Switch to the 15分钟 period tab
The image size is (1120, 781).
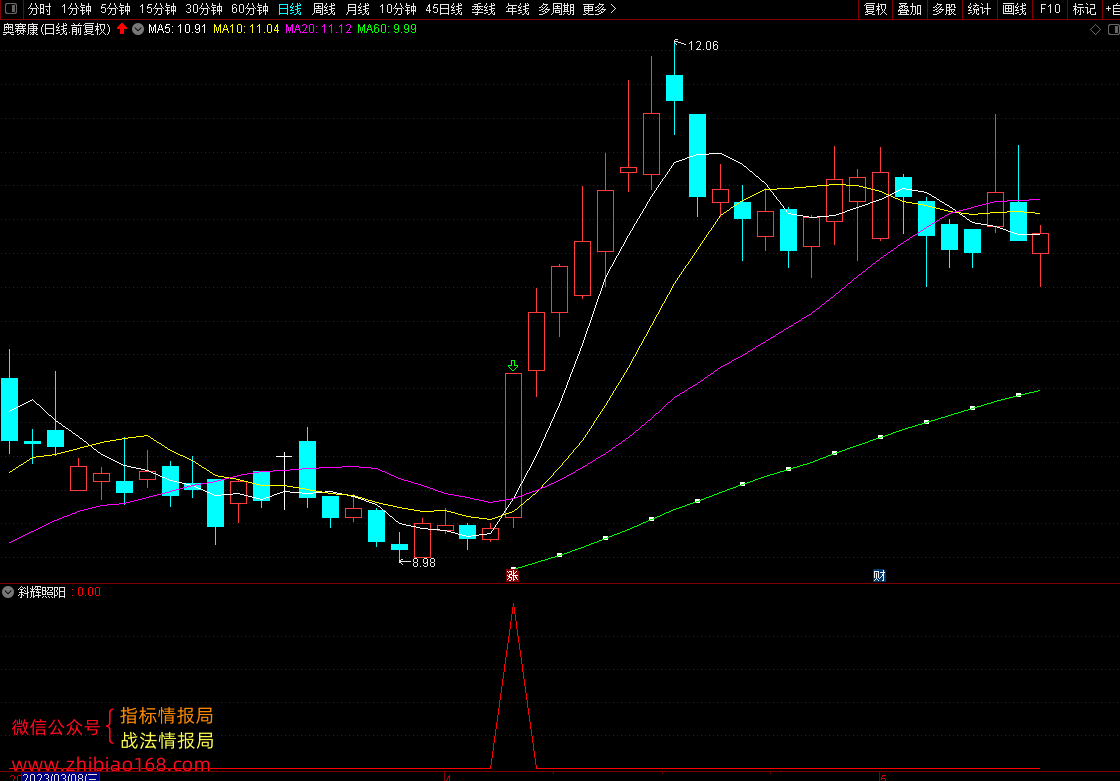pos(158,9)
